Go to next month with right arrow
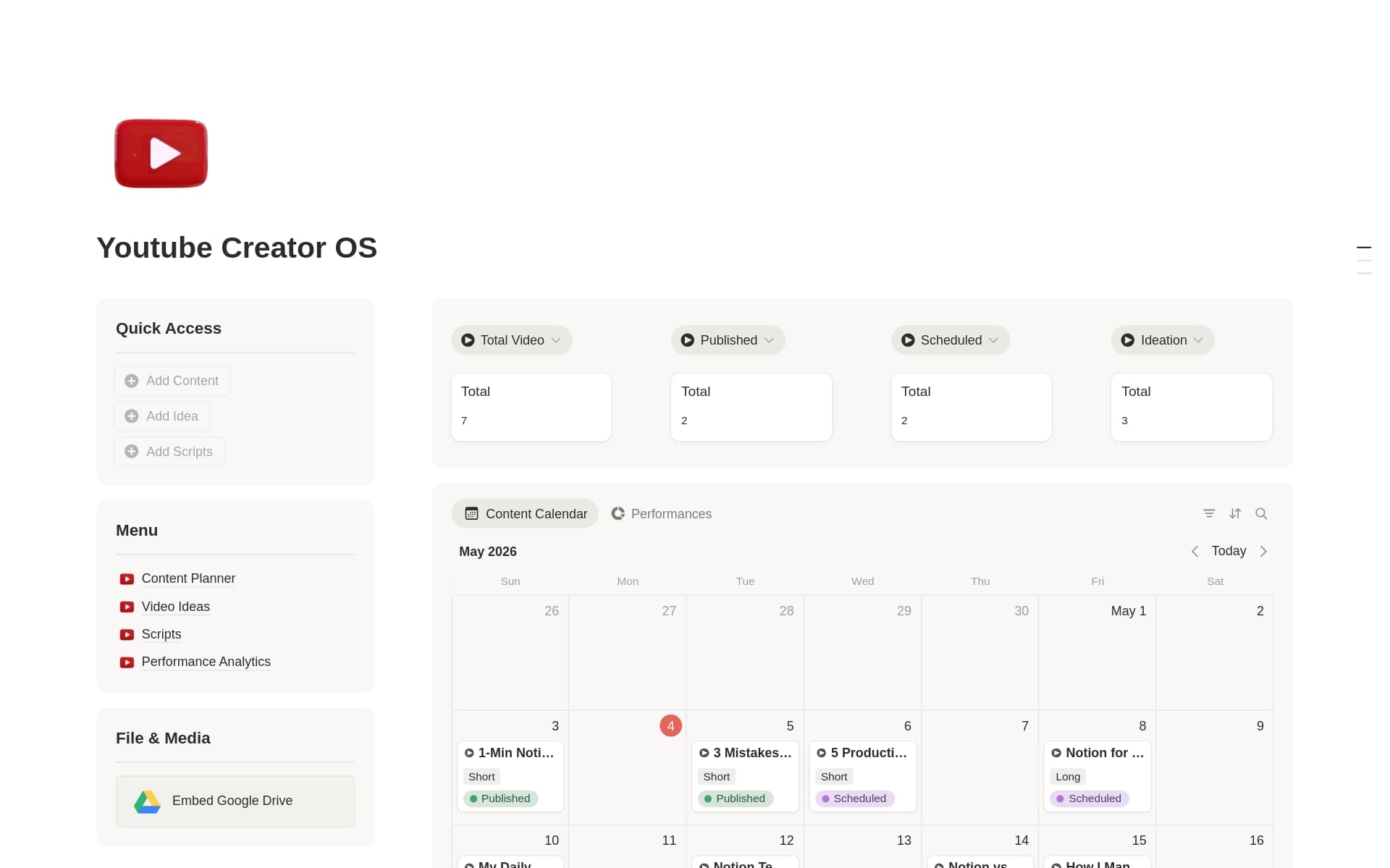Screen dimensions: 1390x868 [1263, 552]
